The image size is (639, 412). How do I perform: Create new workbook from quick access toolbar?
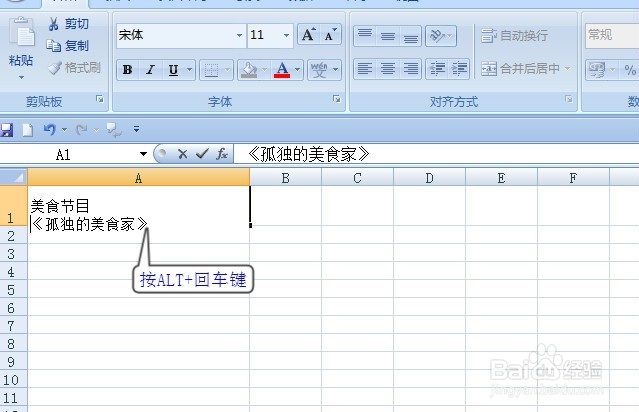point(28,130)
